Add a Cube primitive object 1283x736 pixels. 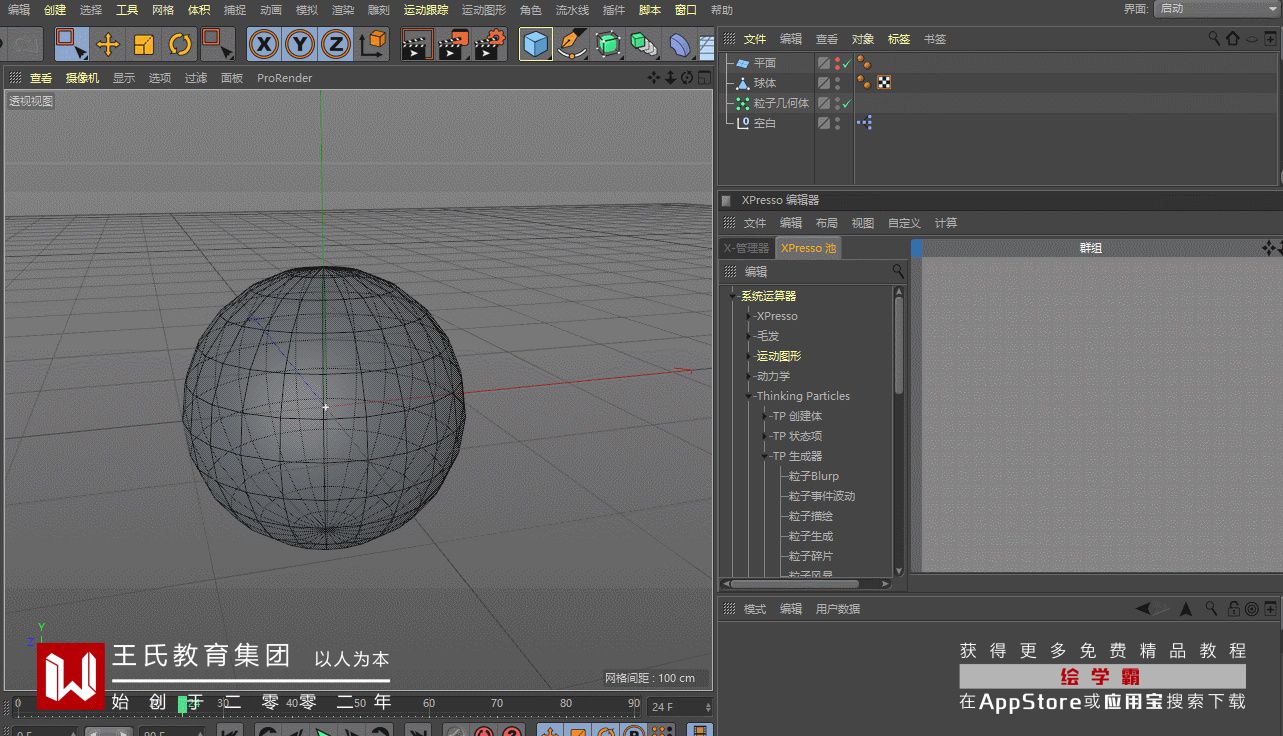pos(536,44)
